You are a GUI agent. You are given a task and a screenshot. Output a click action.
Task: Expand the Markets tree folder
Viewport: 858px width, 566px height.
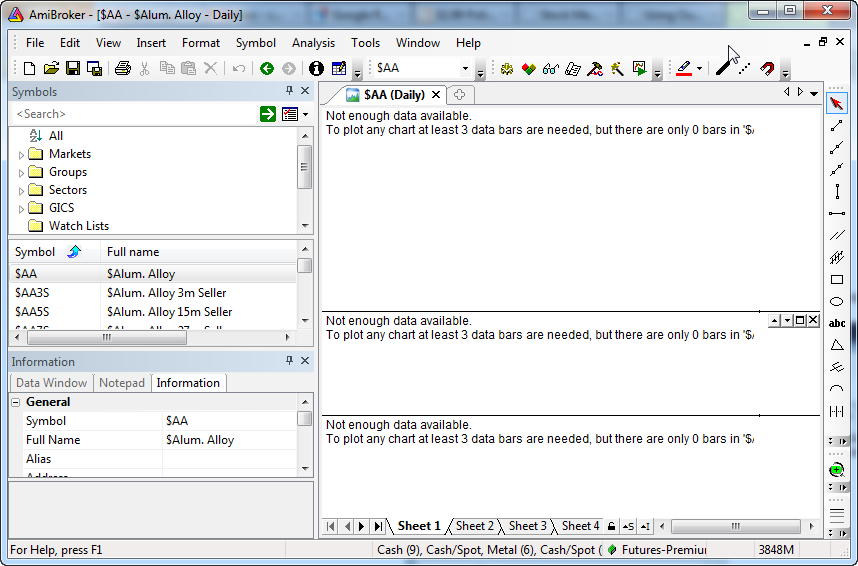21,155
